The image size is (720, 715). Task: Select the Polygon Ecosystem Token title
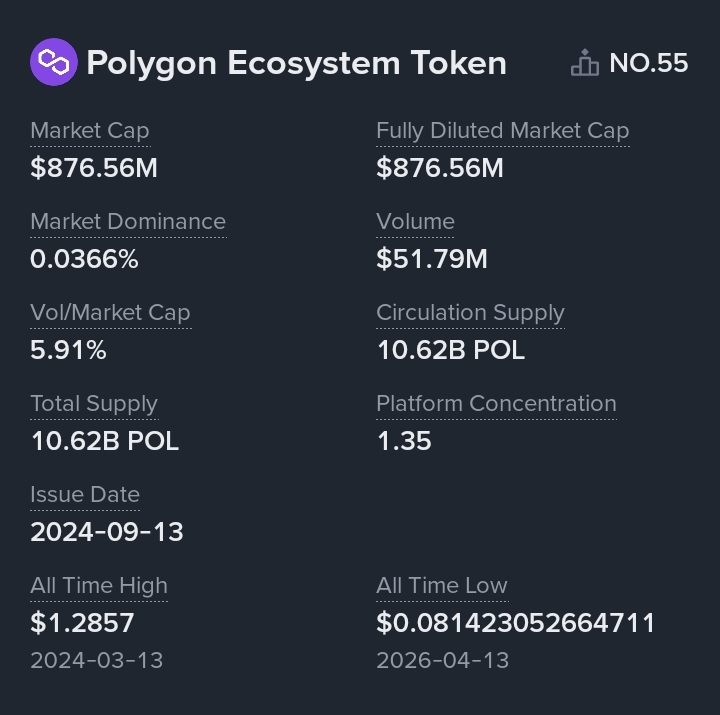(296, 63)
